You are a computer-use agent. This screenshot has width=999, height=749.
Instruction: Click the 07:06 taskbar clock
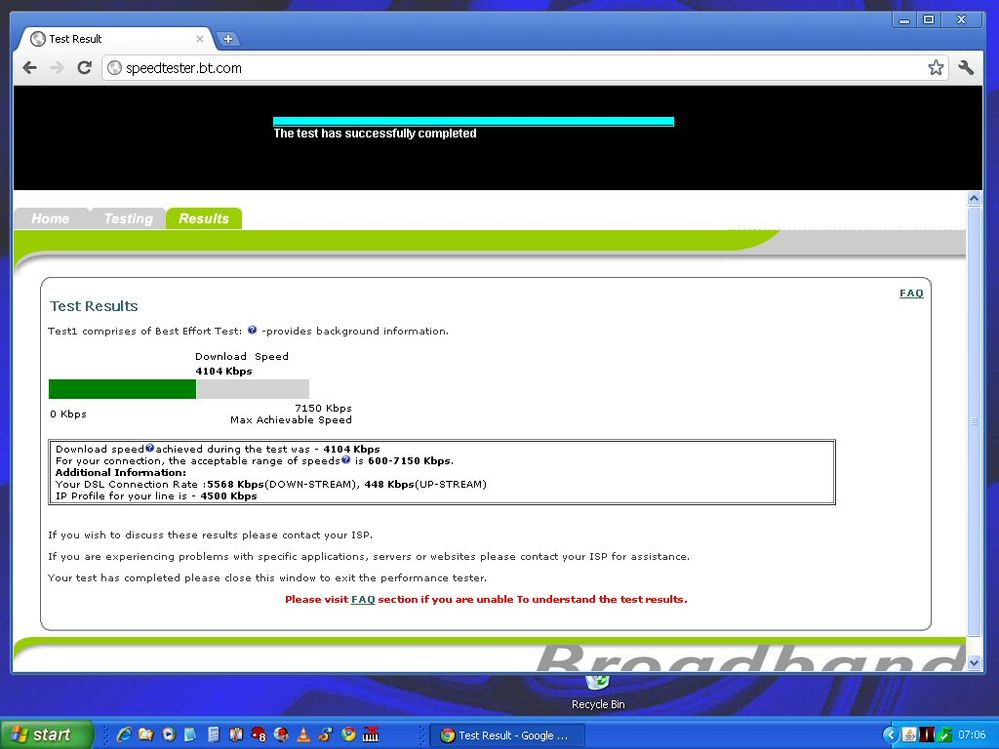972,735
